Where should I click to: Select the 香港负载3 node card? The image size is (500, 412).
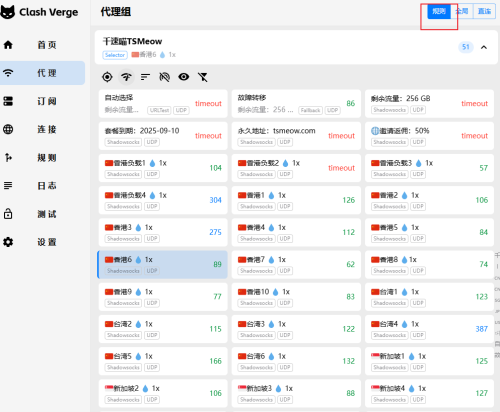pyautogui.click(x=429, y=168)
